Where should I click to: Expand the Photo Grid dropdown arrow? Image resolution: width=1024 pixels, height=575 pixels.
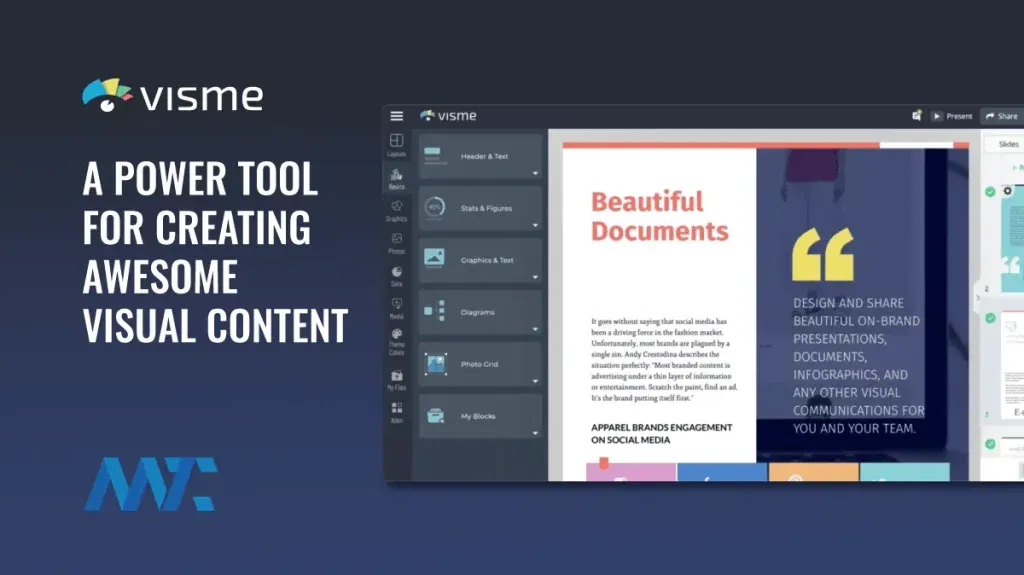coord(535,381)
